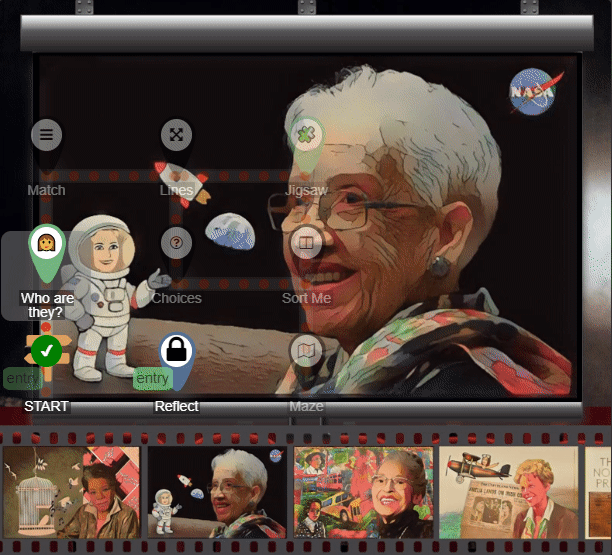Open the Maze map pin
This screenshot has height=555, width=612.
(x=306, y=351)
